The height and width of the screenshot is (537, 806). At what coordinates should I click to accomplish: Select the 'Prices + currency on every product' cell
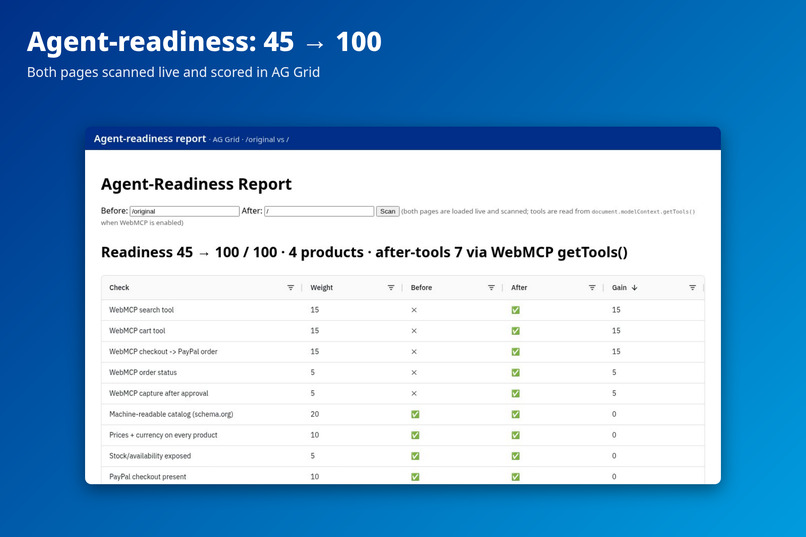pos(163,435)
